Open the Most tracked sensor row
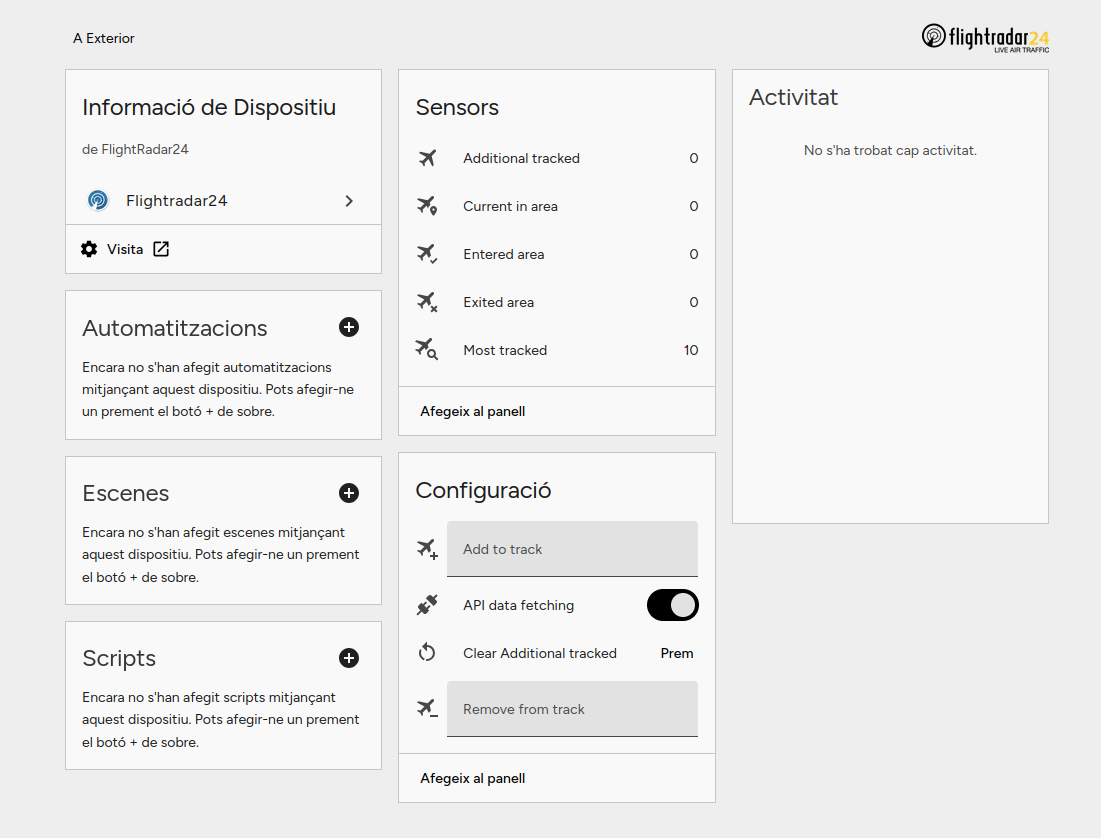 [x=557, y=350]
